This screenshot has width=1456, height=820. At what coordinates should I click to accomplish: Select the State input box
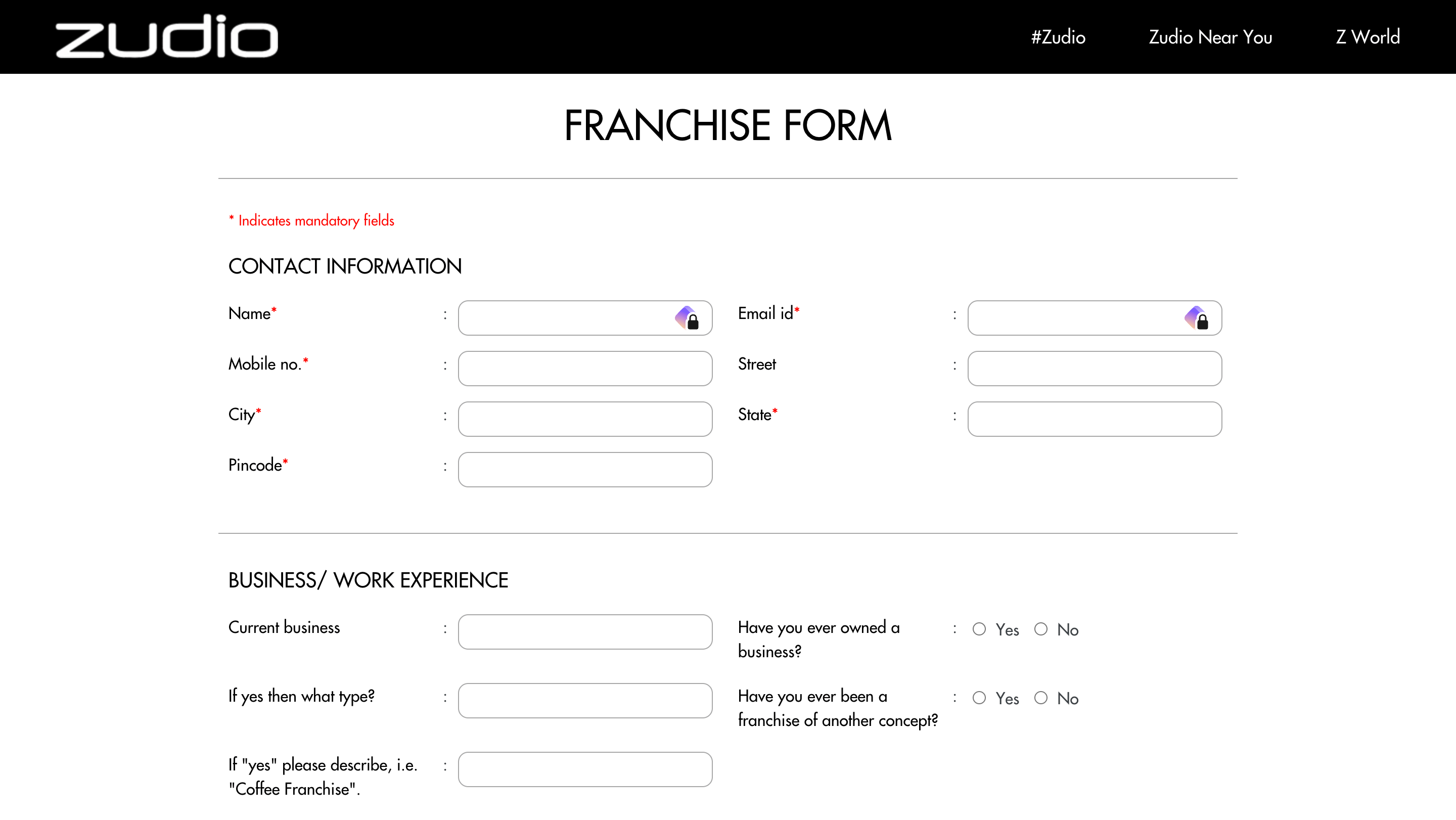coord(1095,419)
